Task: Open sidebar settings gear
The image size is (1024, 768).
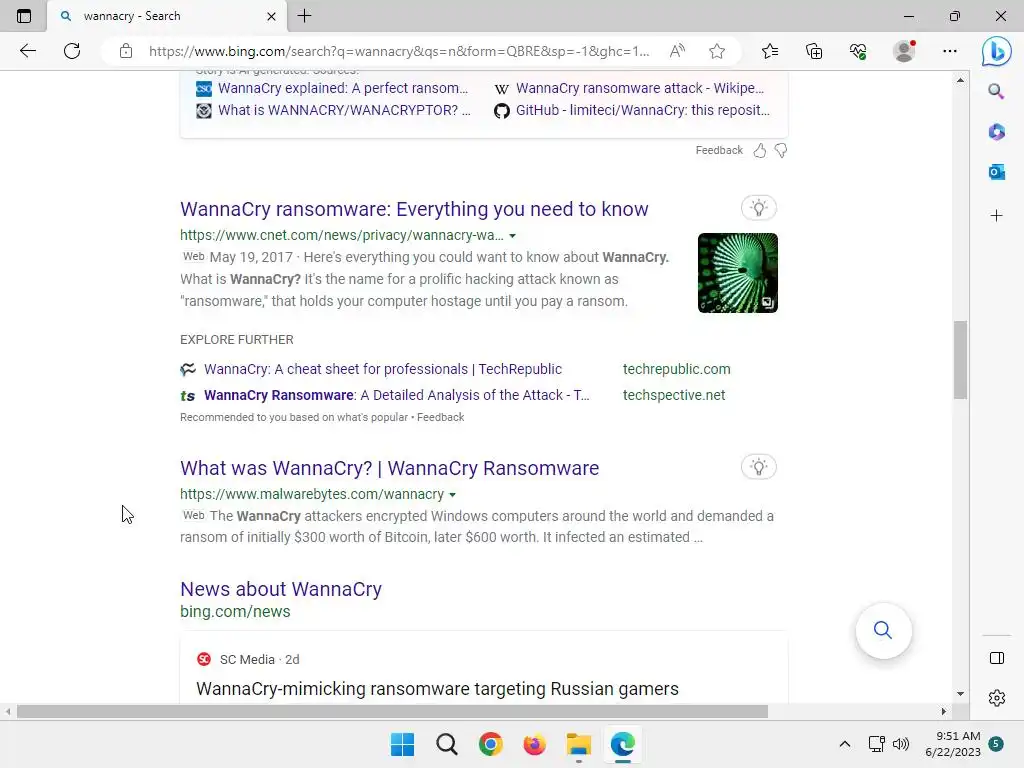Action: pos(997,698)
